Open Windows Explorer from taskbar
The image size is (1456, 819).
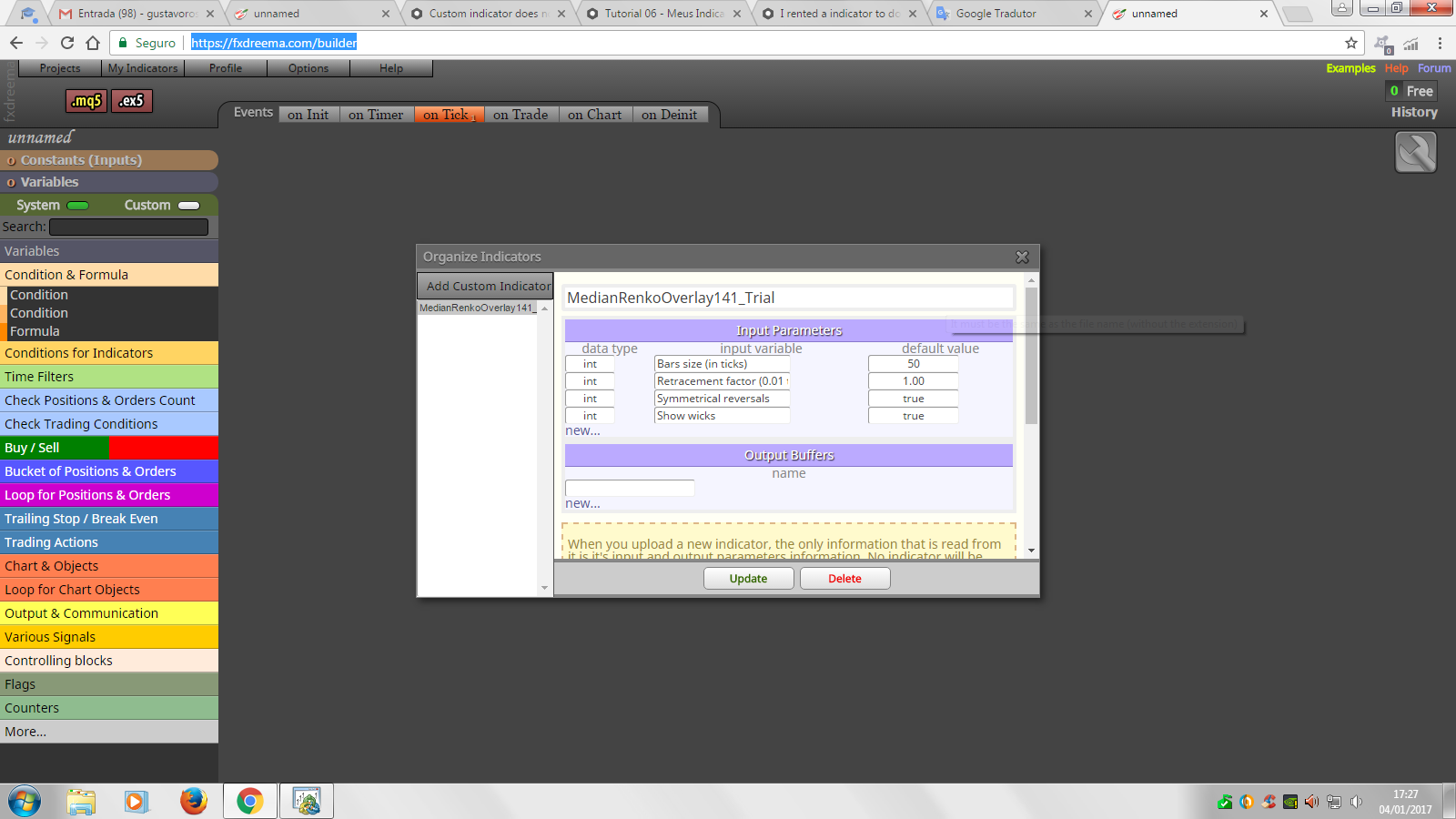(x=81, y=802)
